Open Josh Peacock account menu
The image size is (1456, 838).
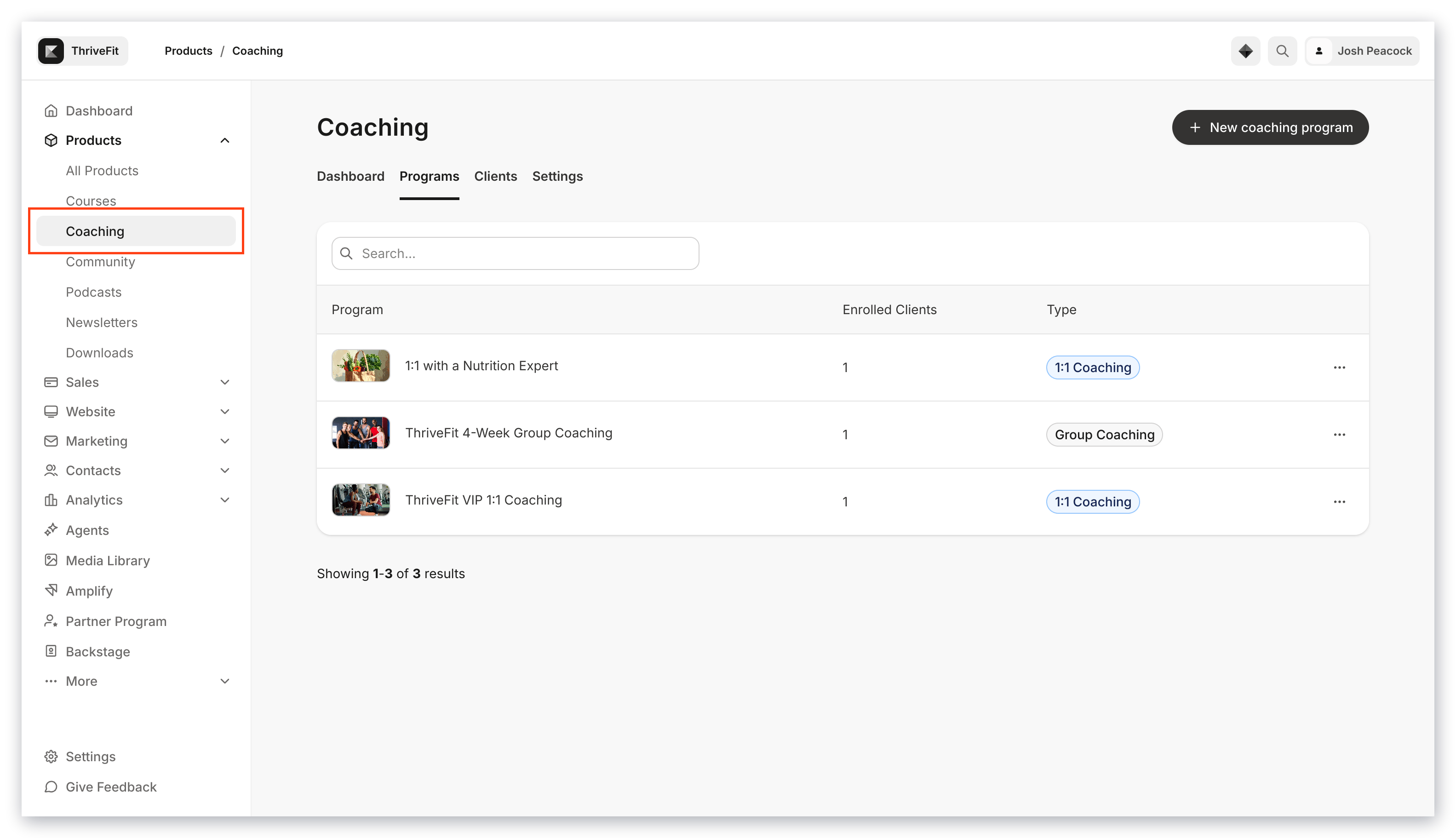pos(1362,51)
